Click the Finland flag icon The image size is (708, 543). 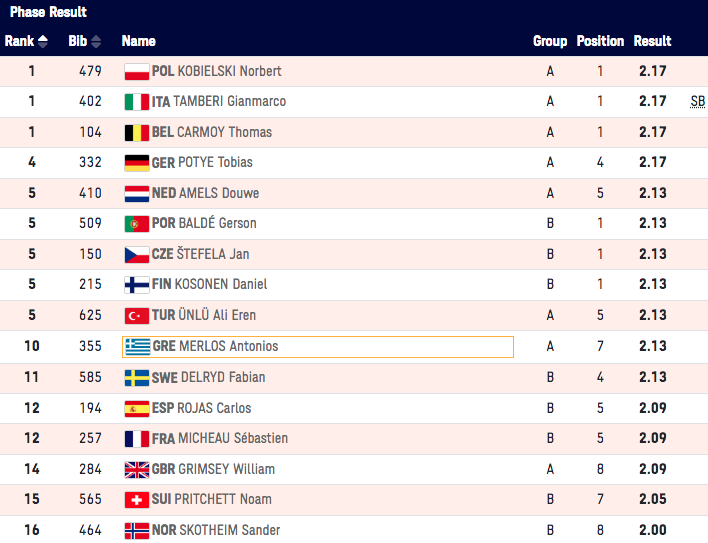click(x=136, y=285)
